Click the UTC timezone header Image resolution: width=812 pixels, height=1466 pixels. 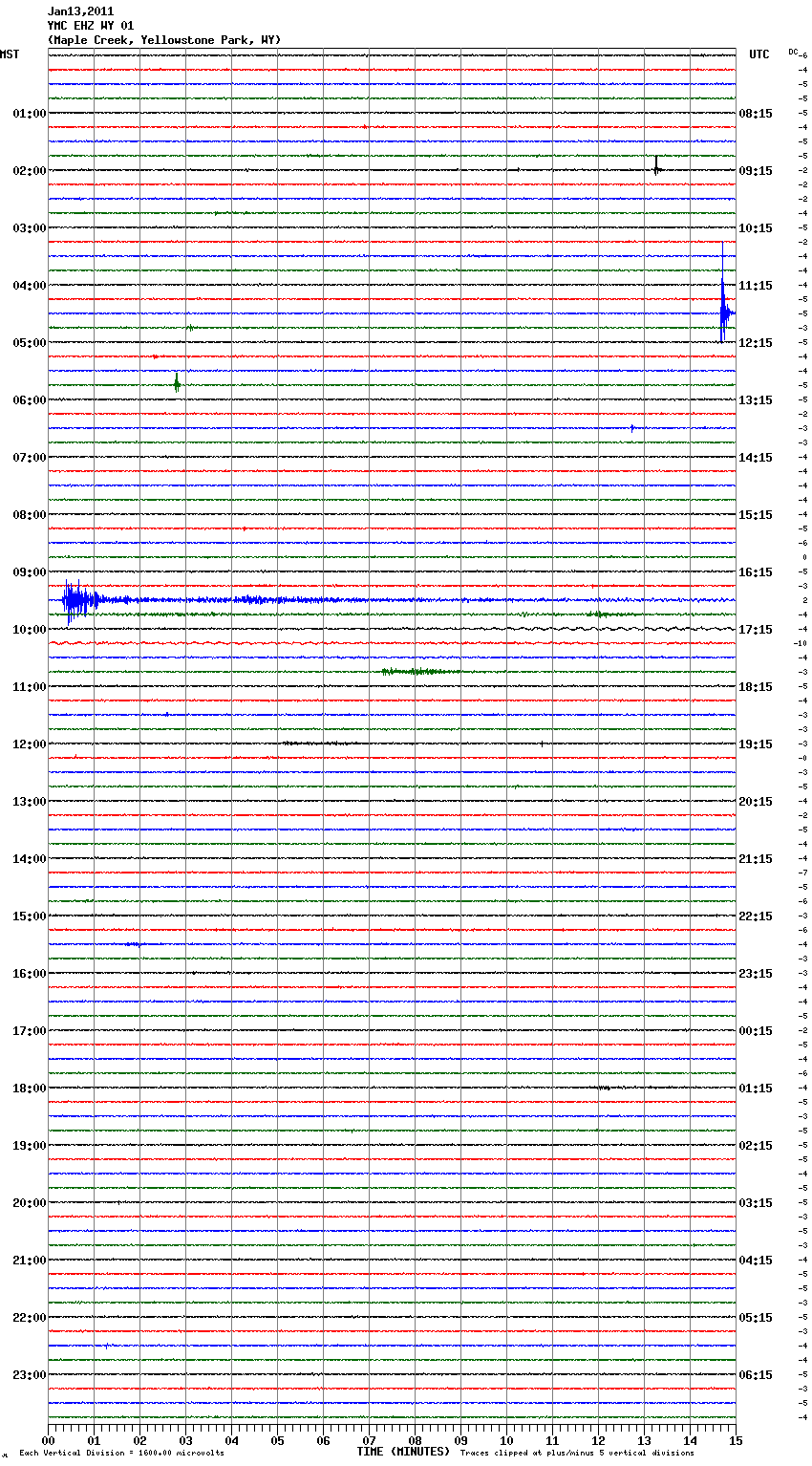click(759, 54)
